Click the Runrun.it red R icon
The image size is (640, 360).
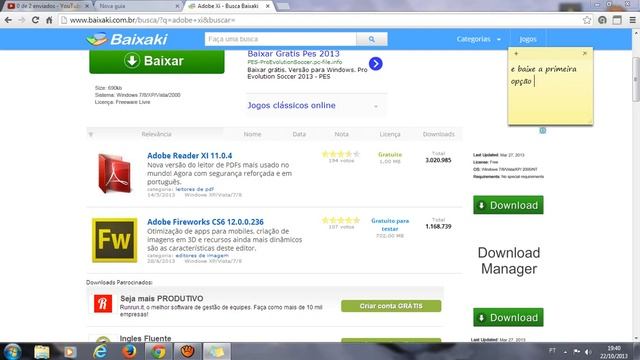[103, 304]
